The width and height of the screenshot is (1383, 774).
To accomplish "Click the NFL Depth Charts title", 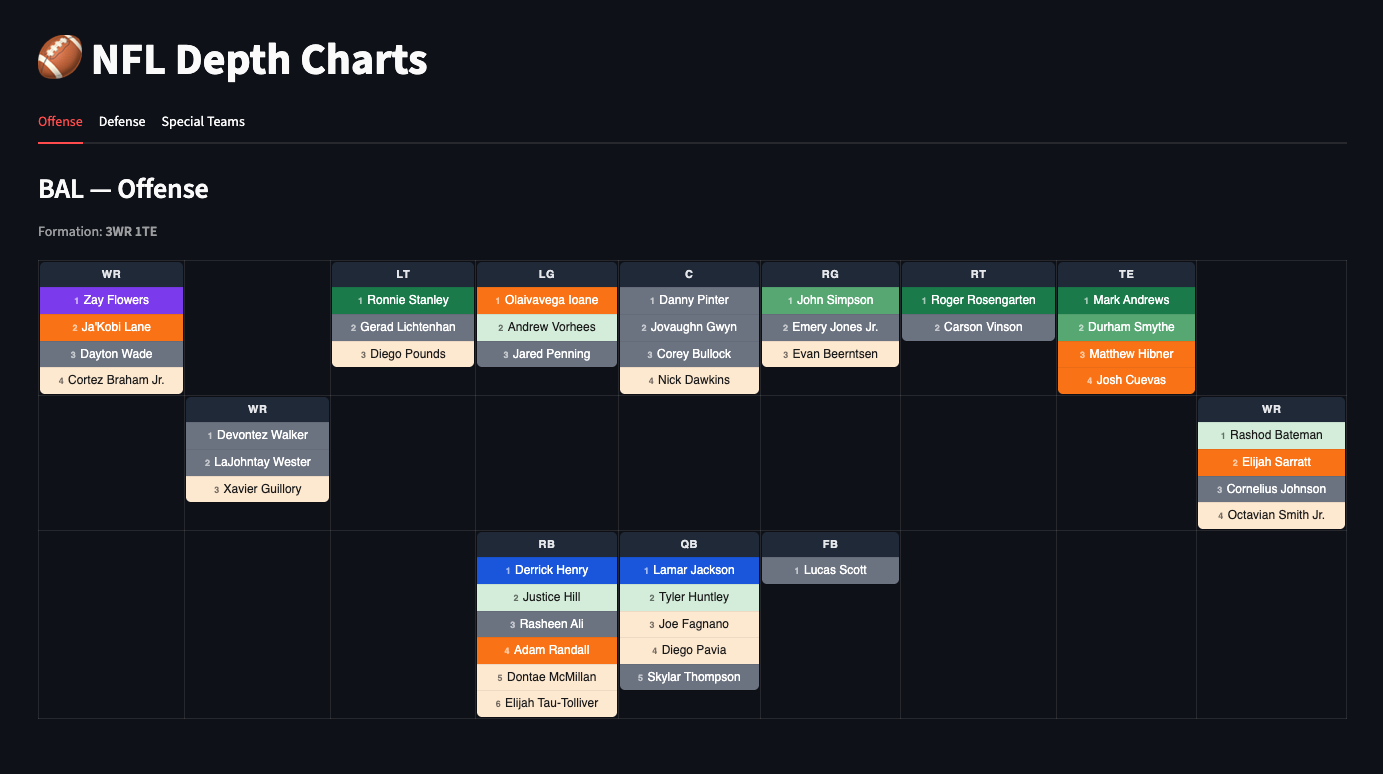I will click(x=233, y=60).
